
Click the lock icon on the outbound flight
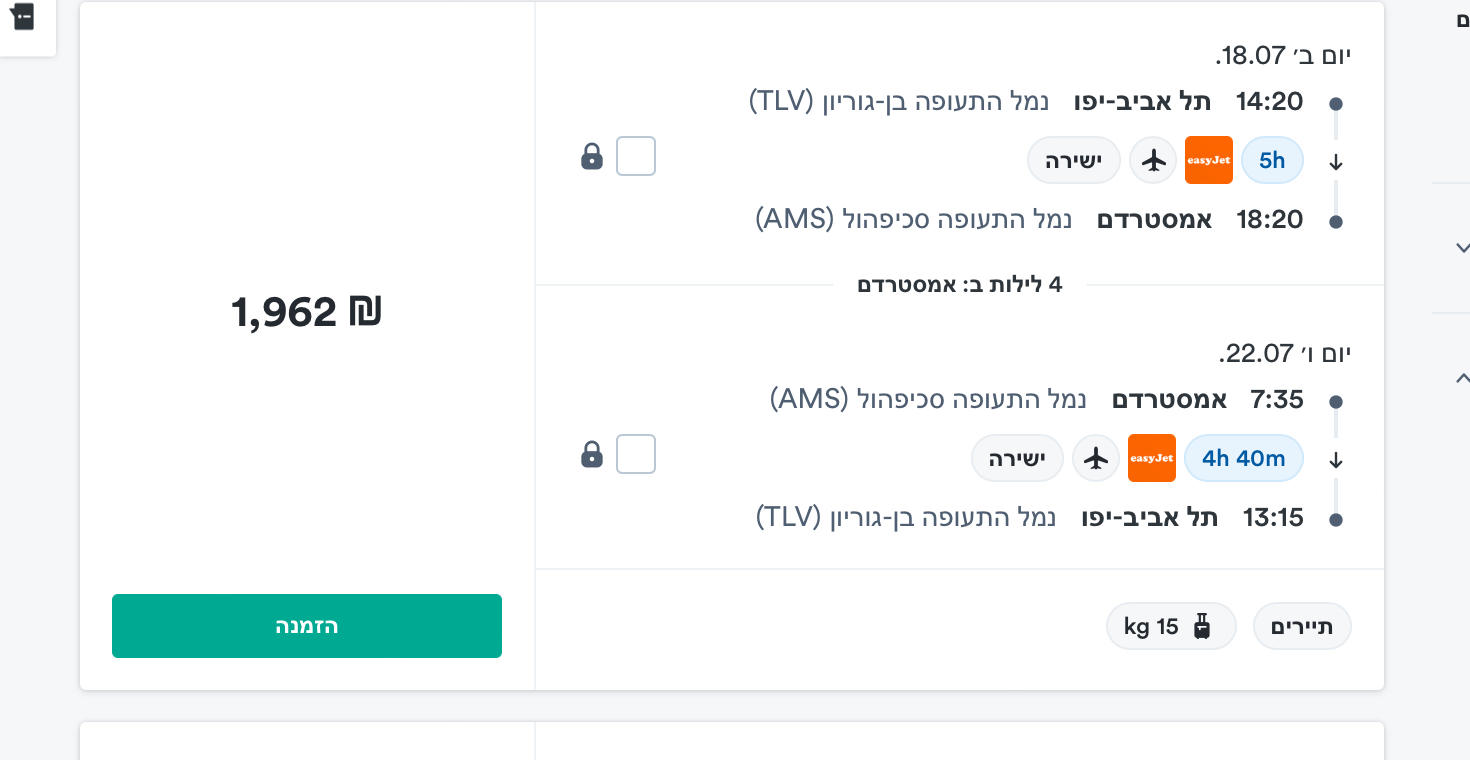pos(592,157)
